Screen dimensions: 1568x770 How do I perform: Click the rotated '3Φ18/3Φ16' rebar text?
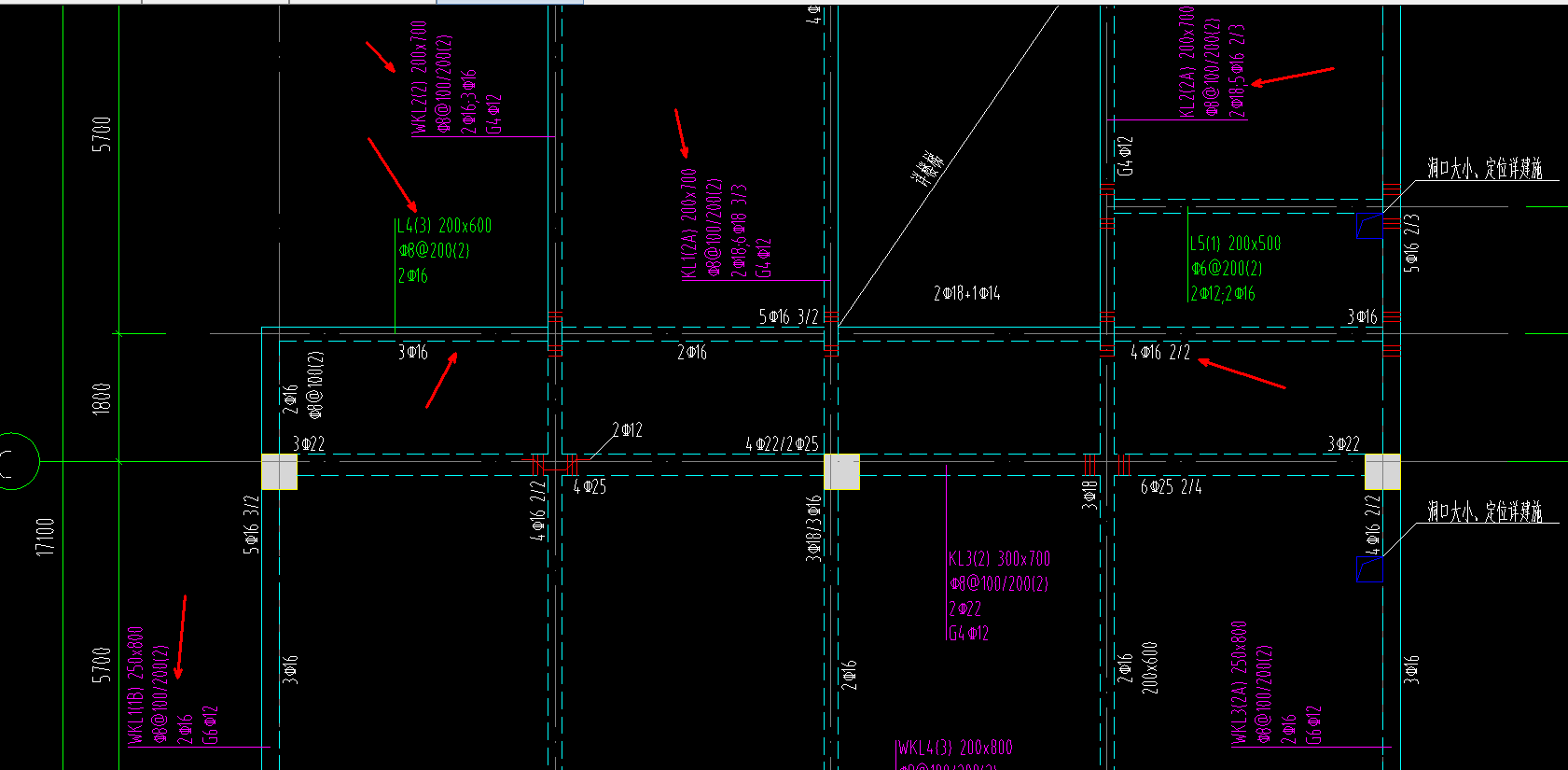click(x=813, y=528)
